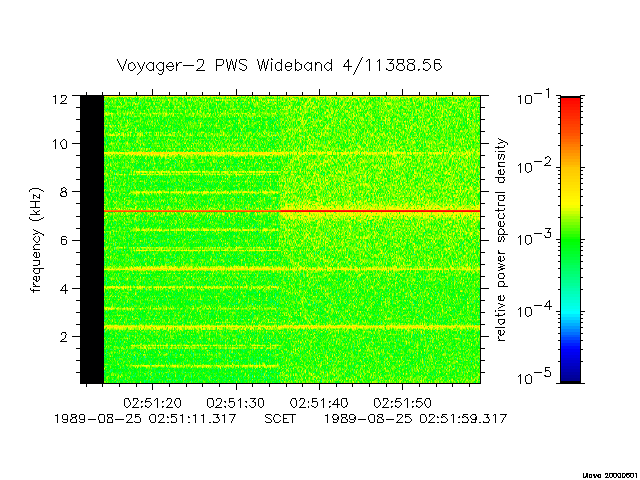Click the 10^-3 colorbar label
Viewport: 640px width, 480px height.
tap(534, 238)
